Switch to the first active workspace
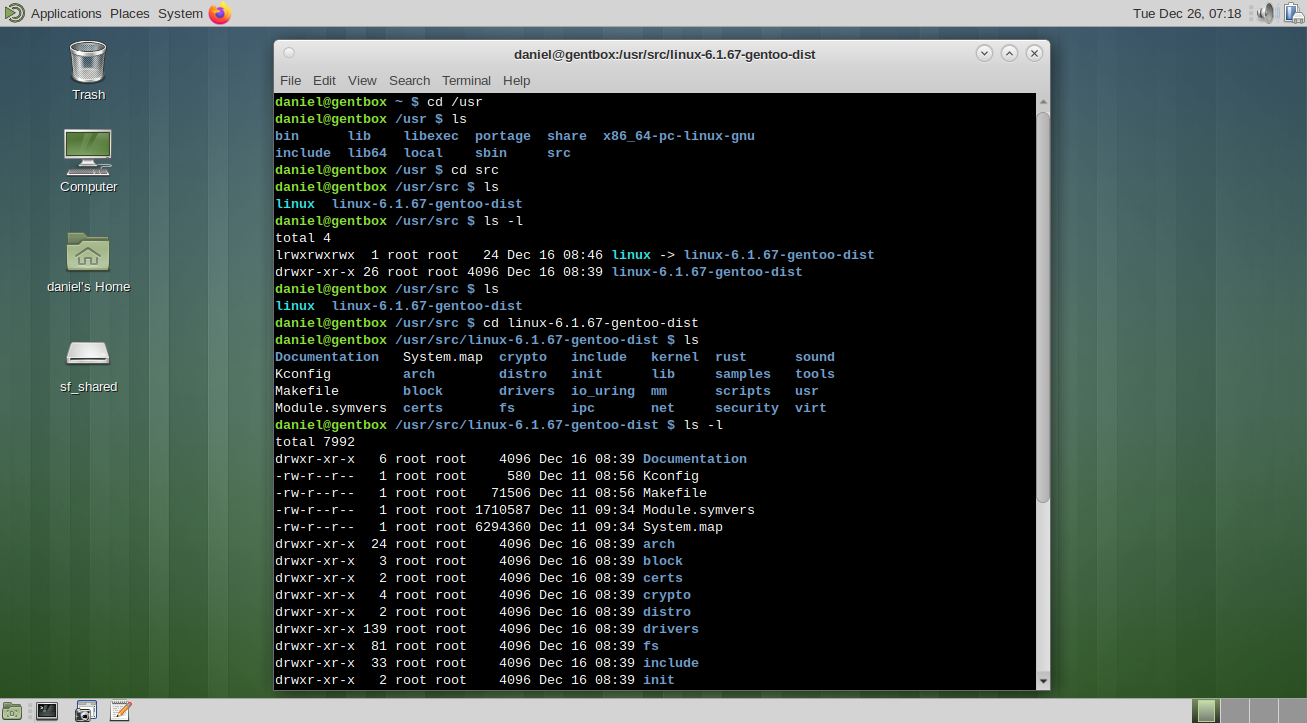The image size is (1307, 723). click(x=1206, y=711)
